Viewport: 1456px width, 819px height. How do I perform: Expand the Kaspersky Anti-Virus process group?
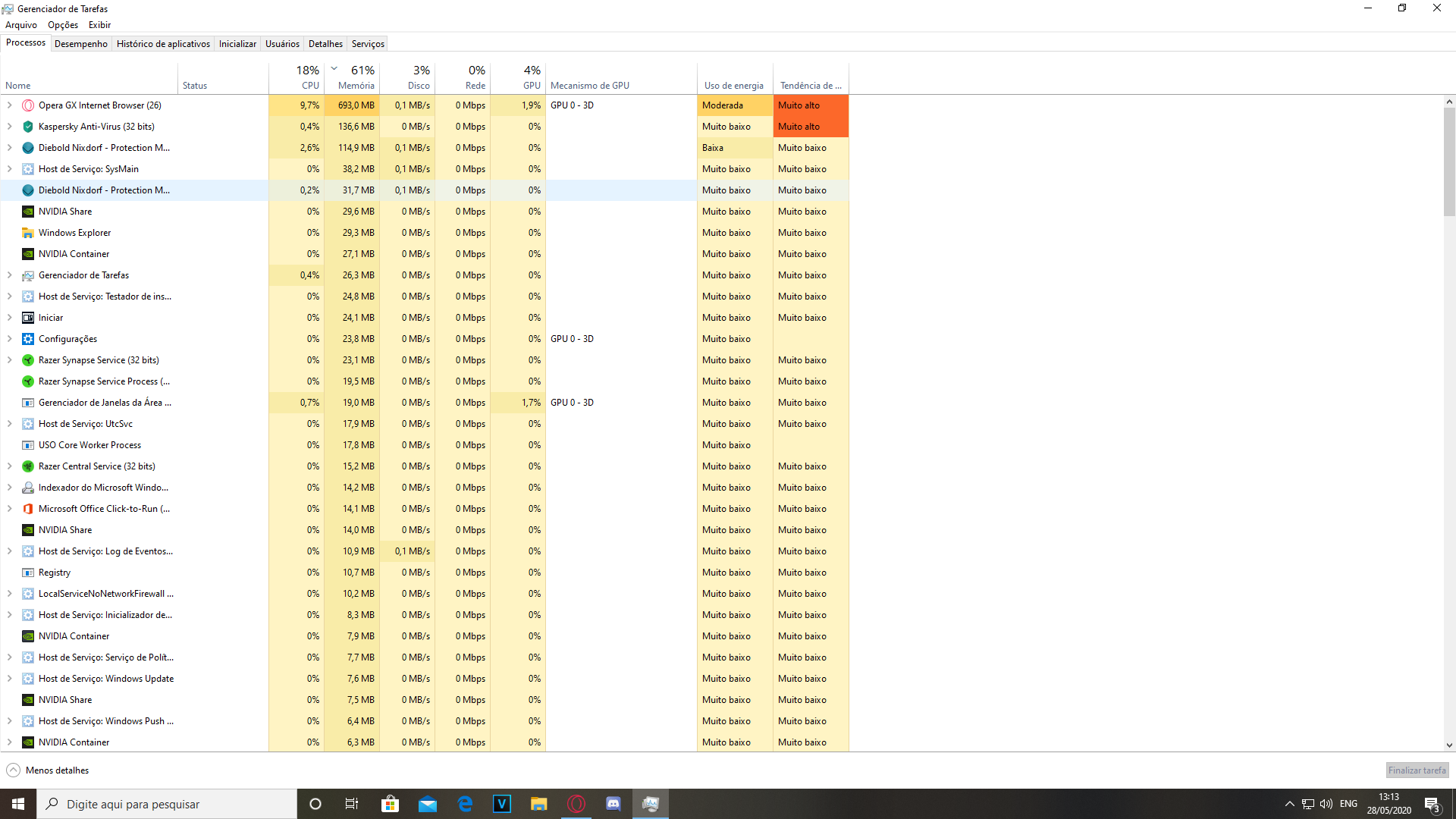pos(10,127)
